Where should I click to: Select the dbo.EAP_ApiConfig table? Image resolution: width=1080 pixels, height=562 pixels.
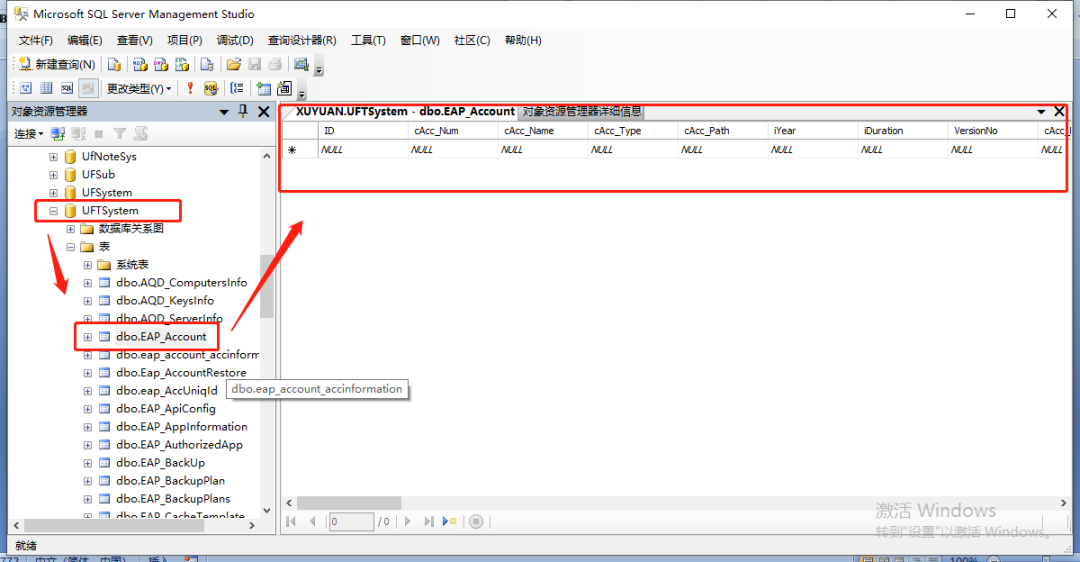point(165,408)
